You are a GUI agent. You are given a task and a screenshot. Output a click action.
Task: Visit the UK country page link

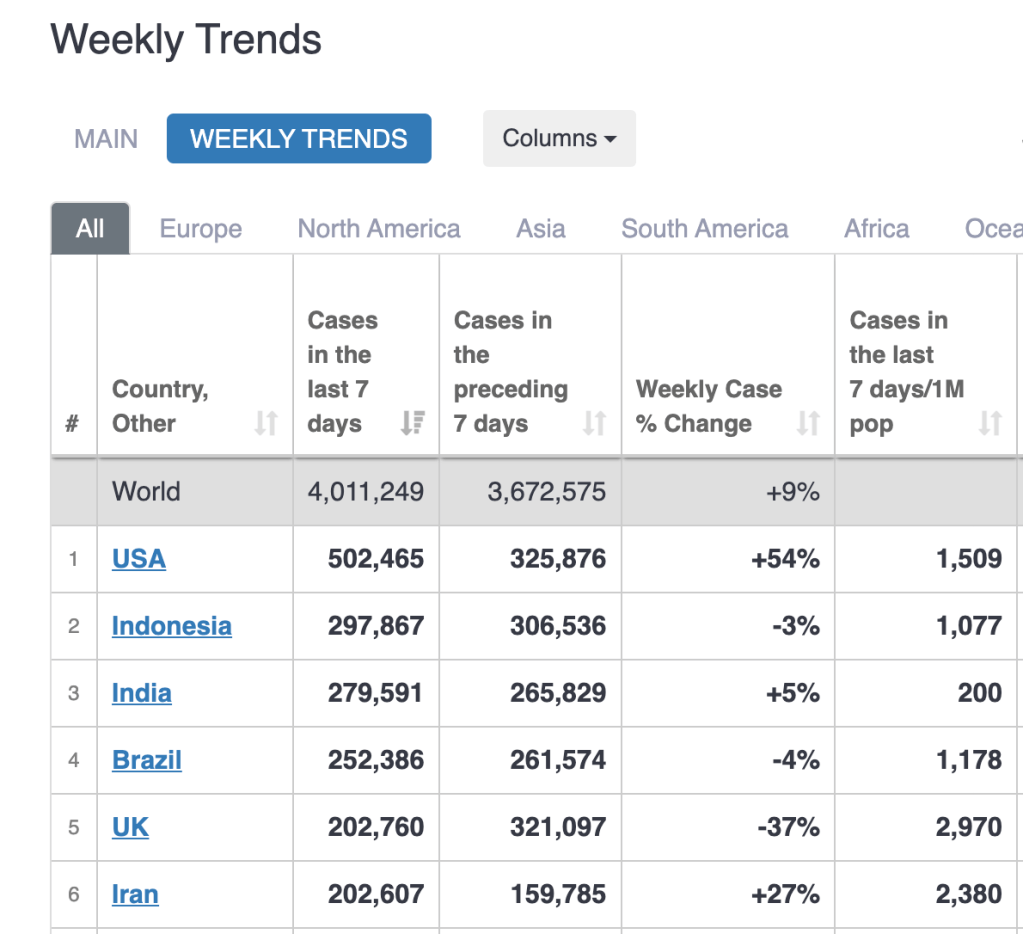point(130,827)
